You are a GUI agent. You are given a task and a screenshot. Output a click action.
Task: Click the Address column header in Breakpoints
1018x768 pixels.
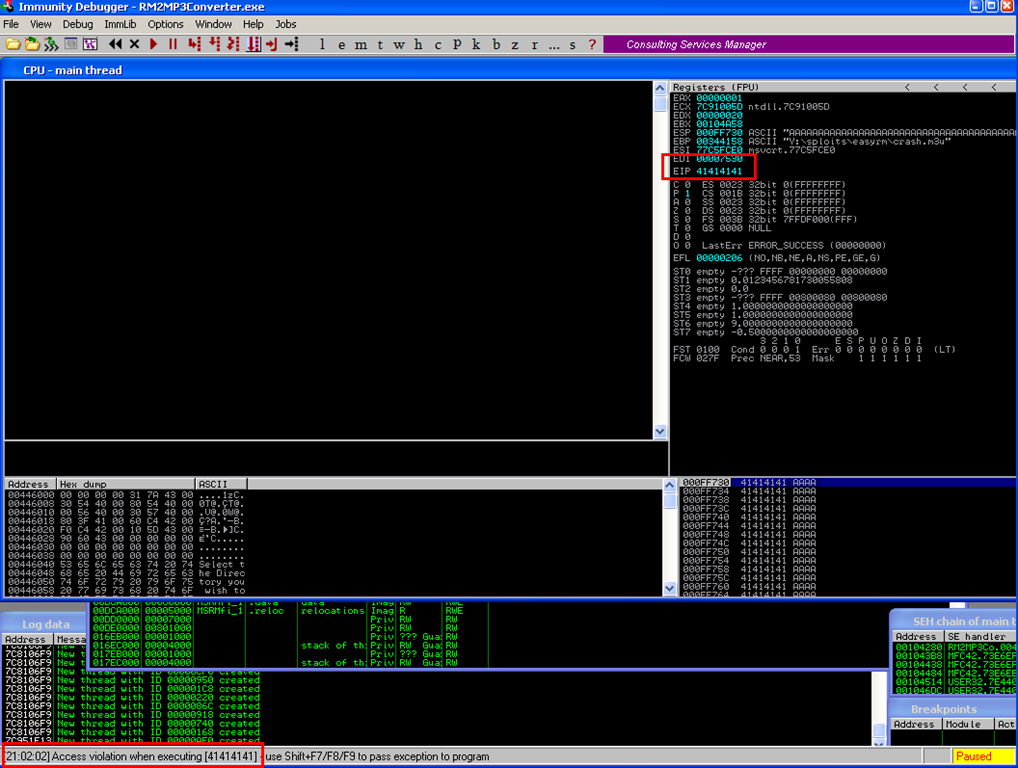914,724
